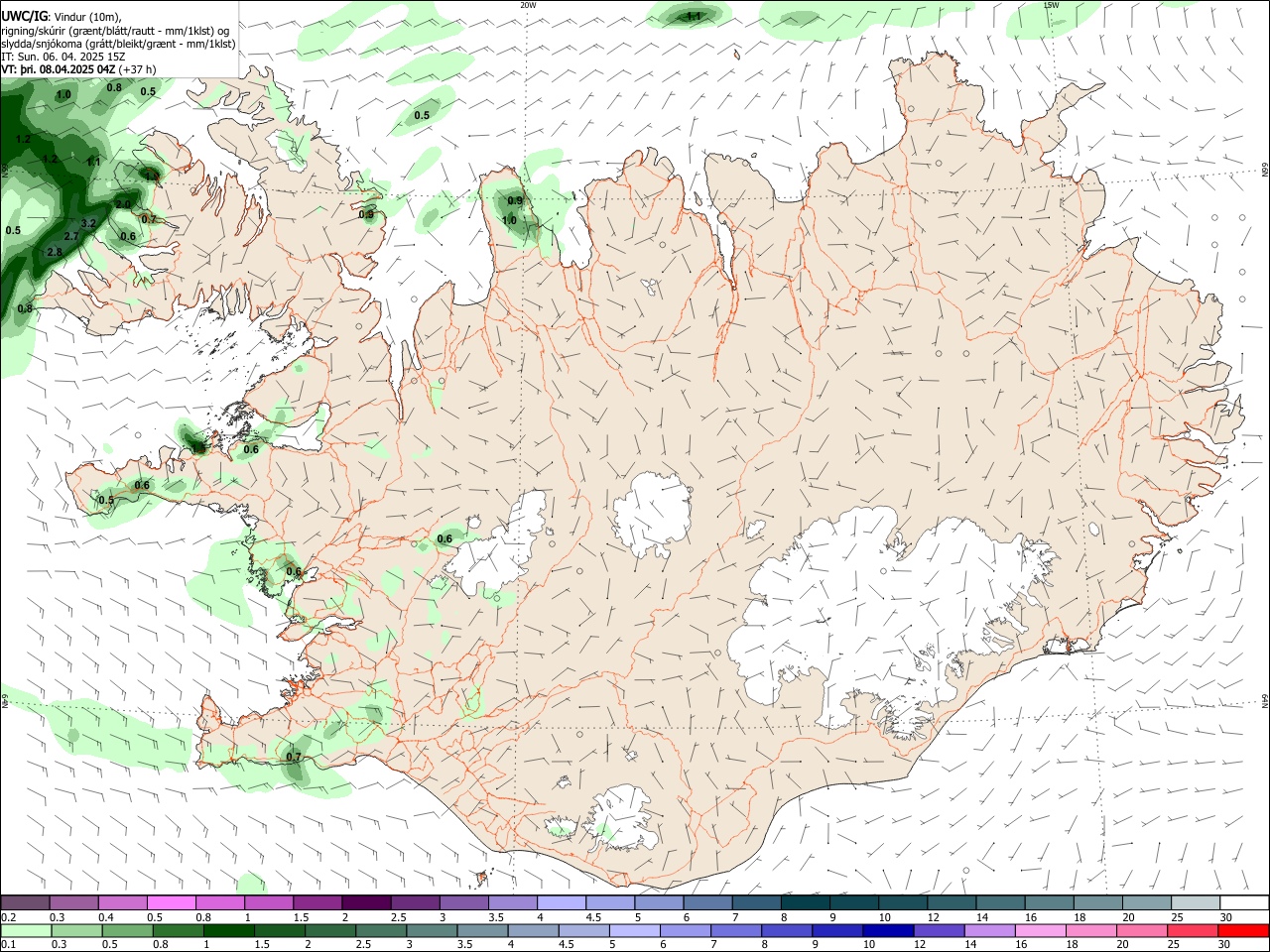Click the '20W' longitude label
Viewport: 1270px width, 952px height.
tap(528, 5)
